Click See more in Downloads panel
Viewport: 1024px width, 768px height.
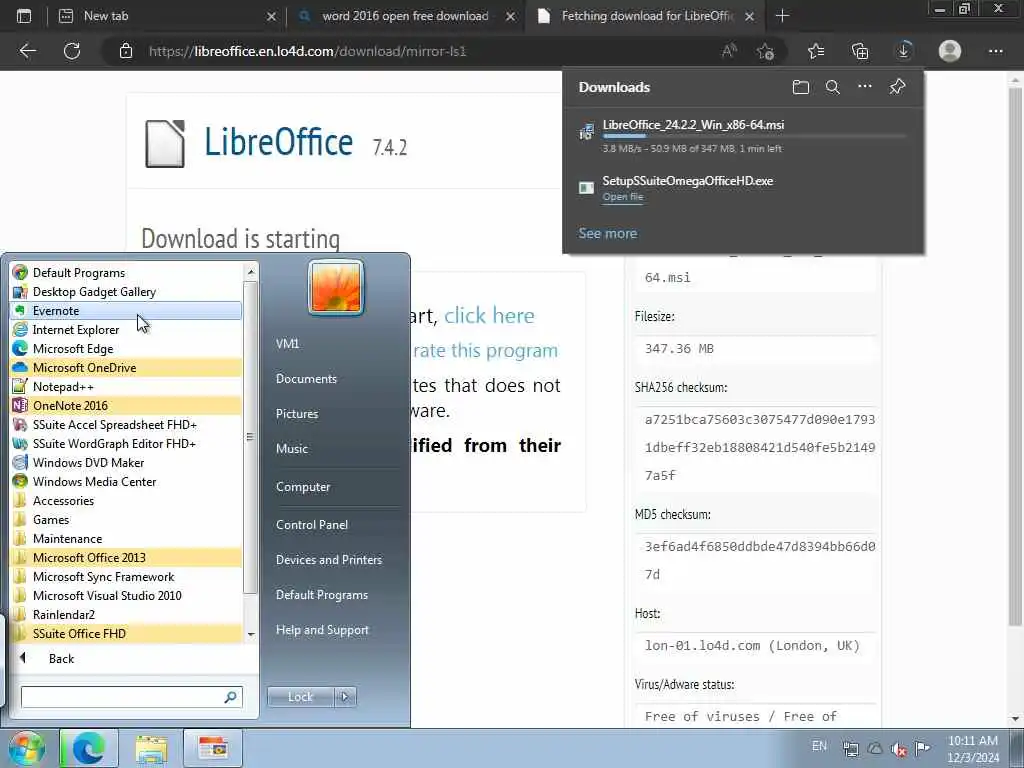(607, 233)
